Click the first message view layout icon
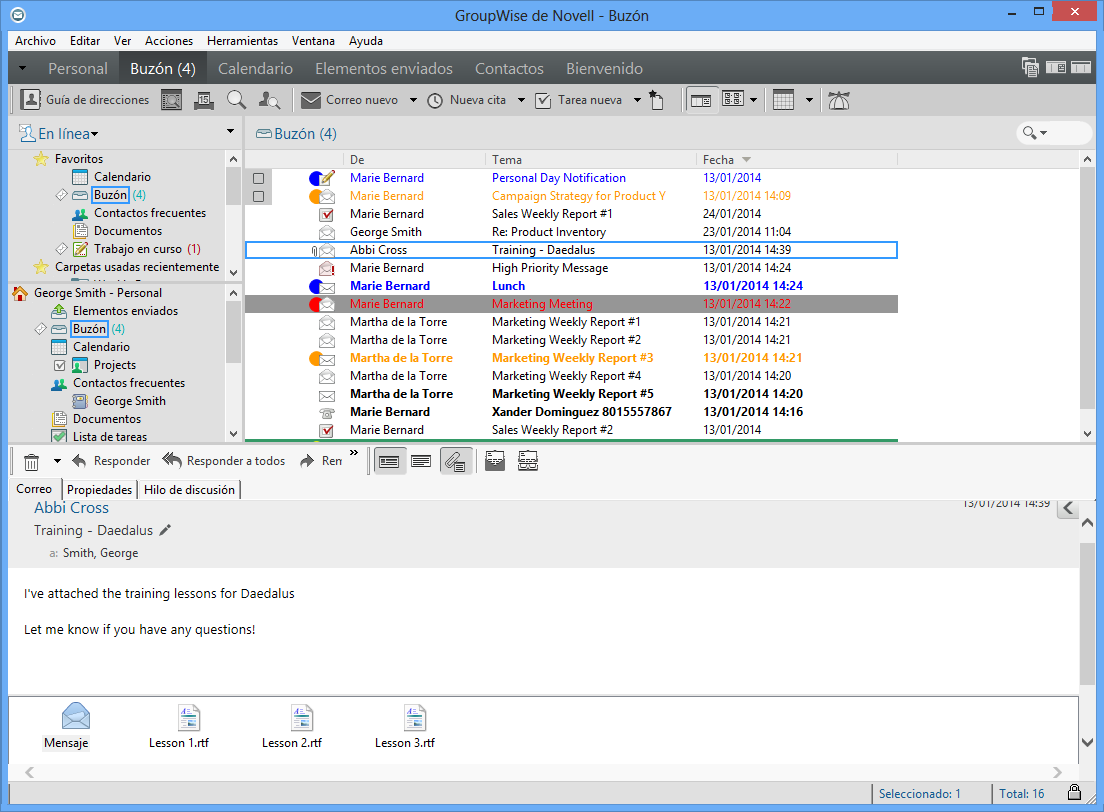This screenshot has width=1104, height=812. click(x=389, y=462)
